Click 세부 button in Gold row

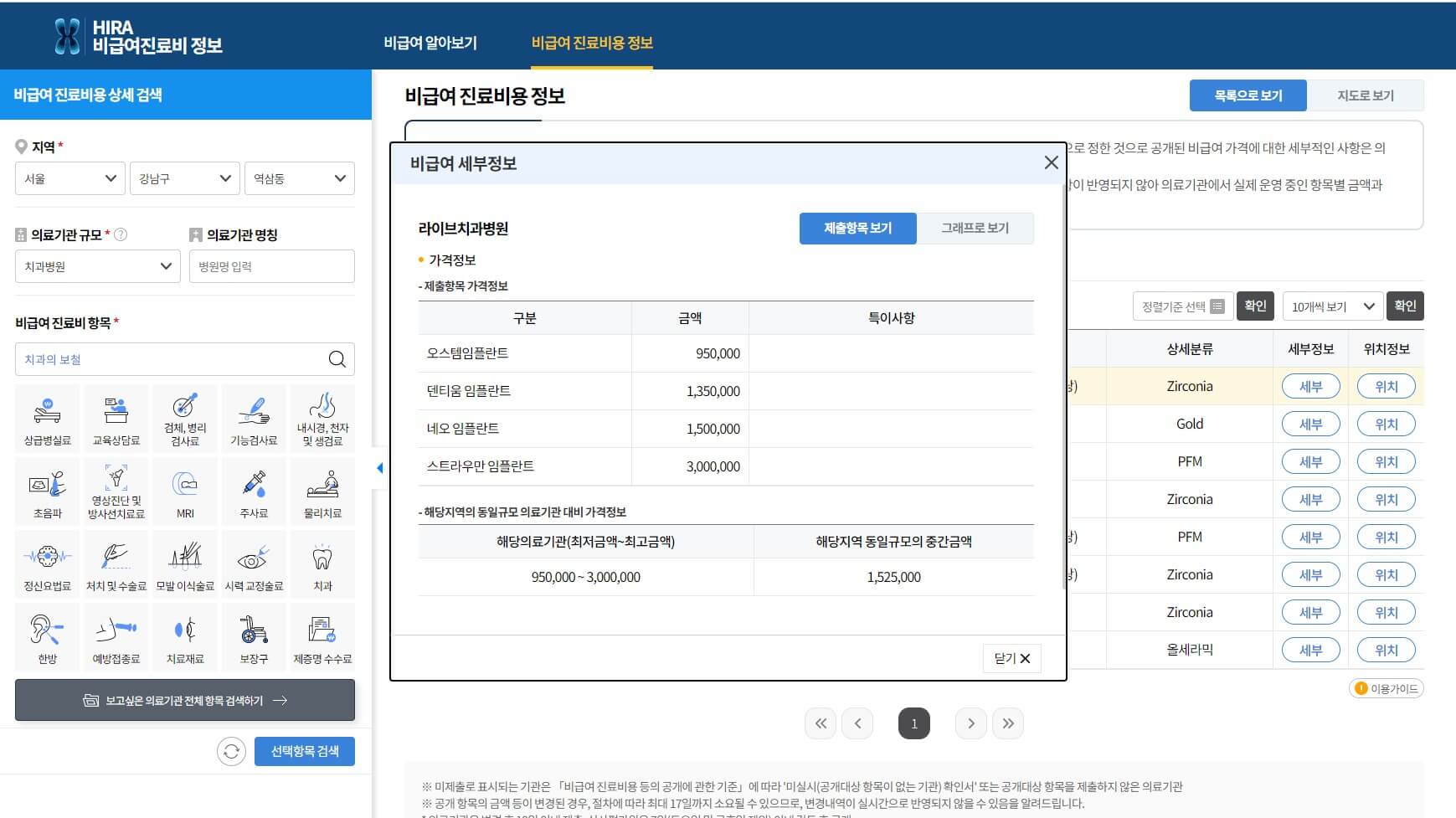coord(1311,424)
